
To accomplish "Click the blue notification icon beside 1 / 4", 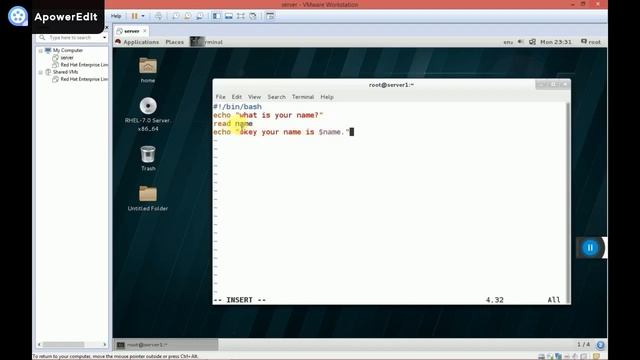I will pyautogui.click(x=600, y=345).
